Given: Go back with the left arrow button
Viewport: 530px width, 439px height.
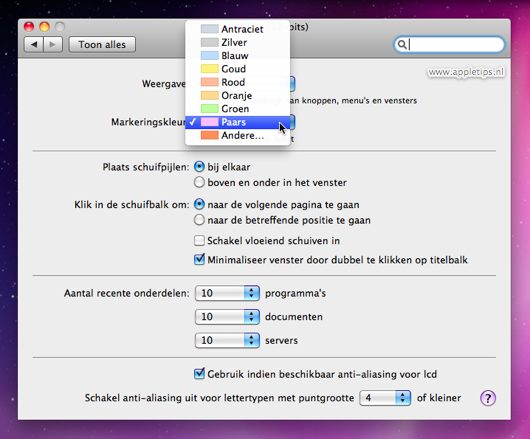Looking at the screenshot, I should point(34,45).
